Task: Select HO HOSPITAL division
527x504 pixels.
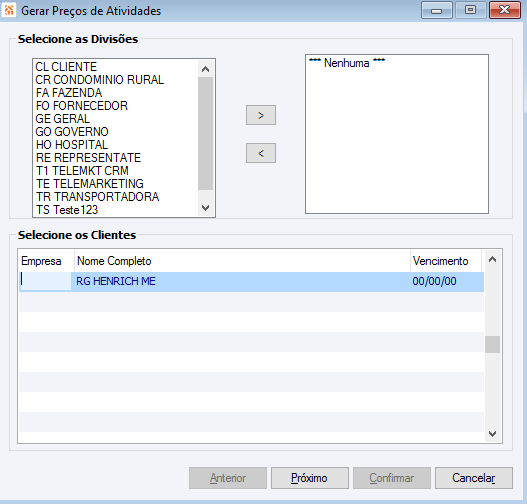Action: click(x=72, y=145)
